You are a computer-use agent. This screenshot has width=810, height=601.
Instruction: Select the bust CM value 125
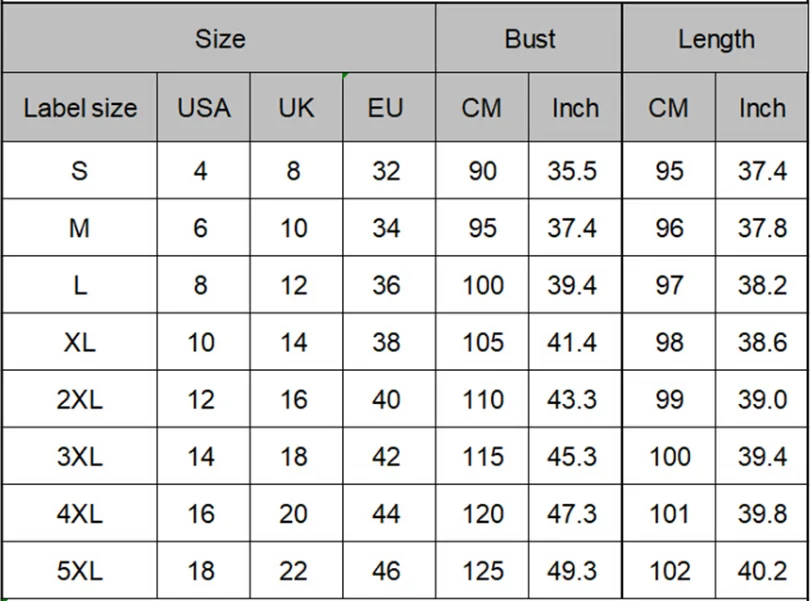(483, 571)
